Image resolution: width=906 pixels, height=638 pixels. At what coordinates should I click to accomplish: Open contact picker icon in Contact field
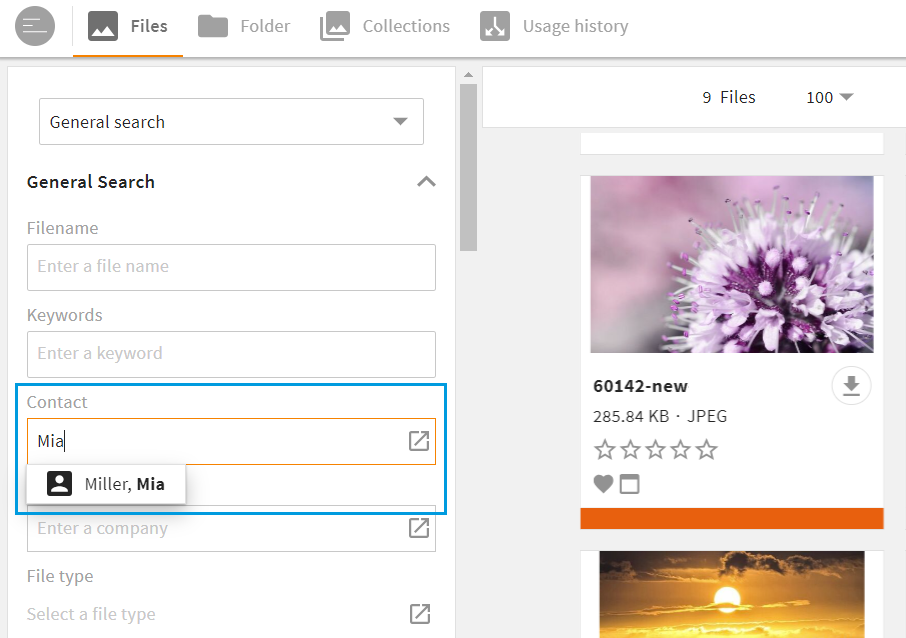click(419, 441)
